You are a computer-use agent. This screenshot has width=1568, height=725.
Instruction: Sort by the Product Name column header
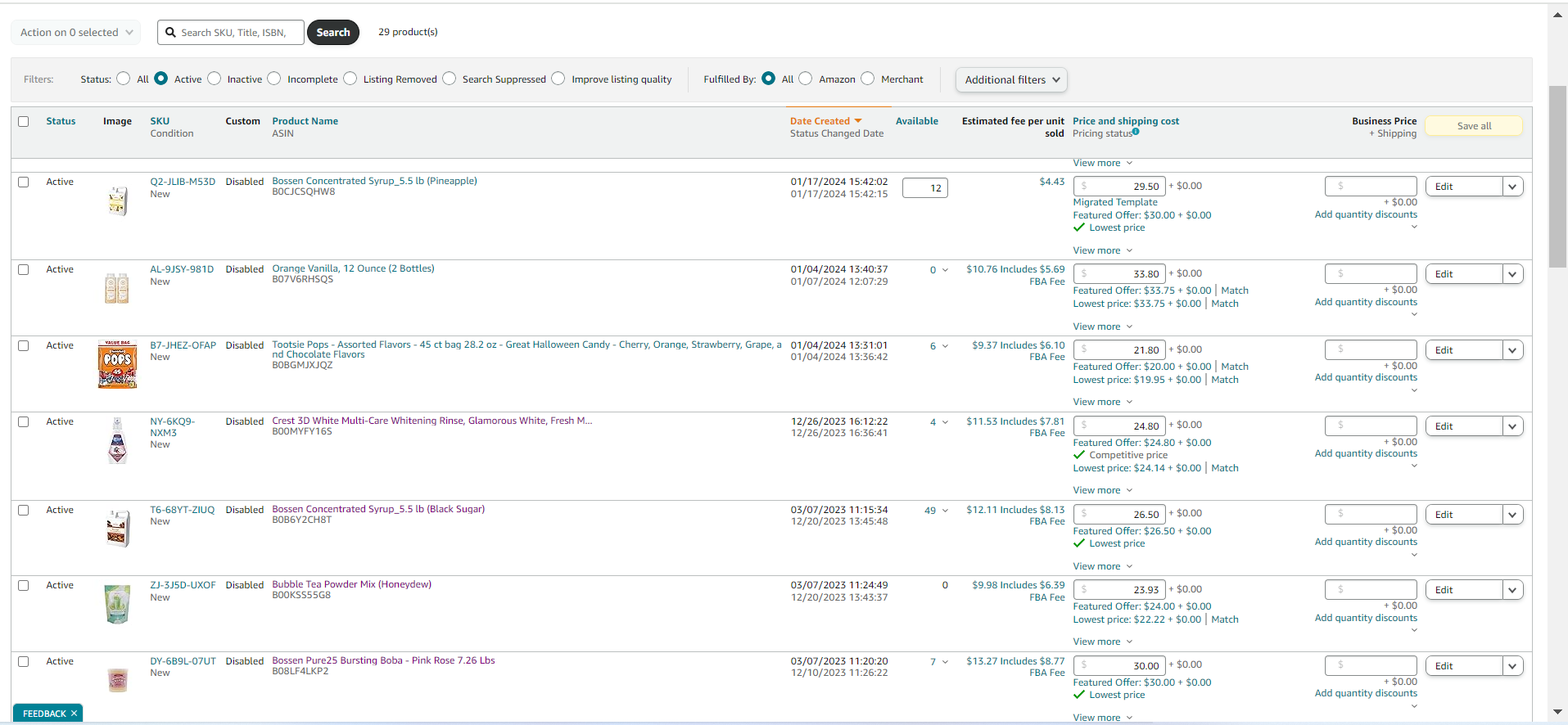pyautogui.click(x=305, y=121)
